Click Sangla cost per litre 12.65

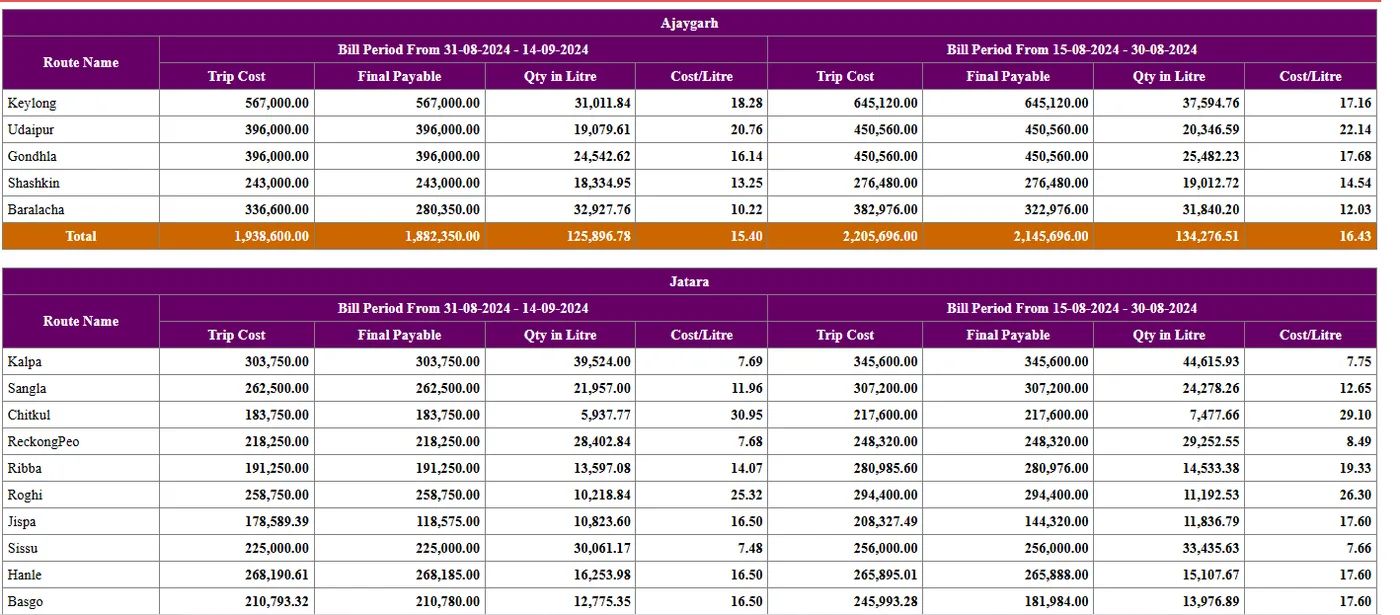1356,388
